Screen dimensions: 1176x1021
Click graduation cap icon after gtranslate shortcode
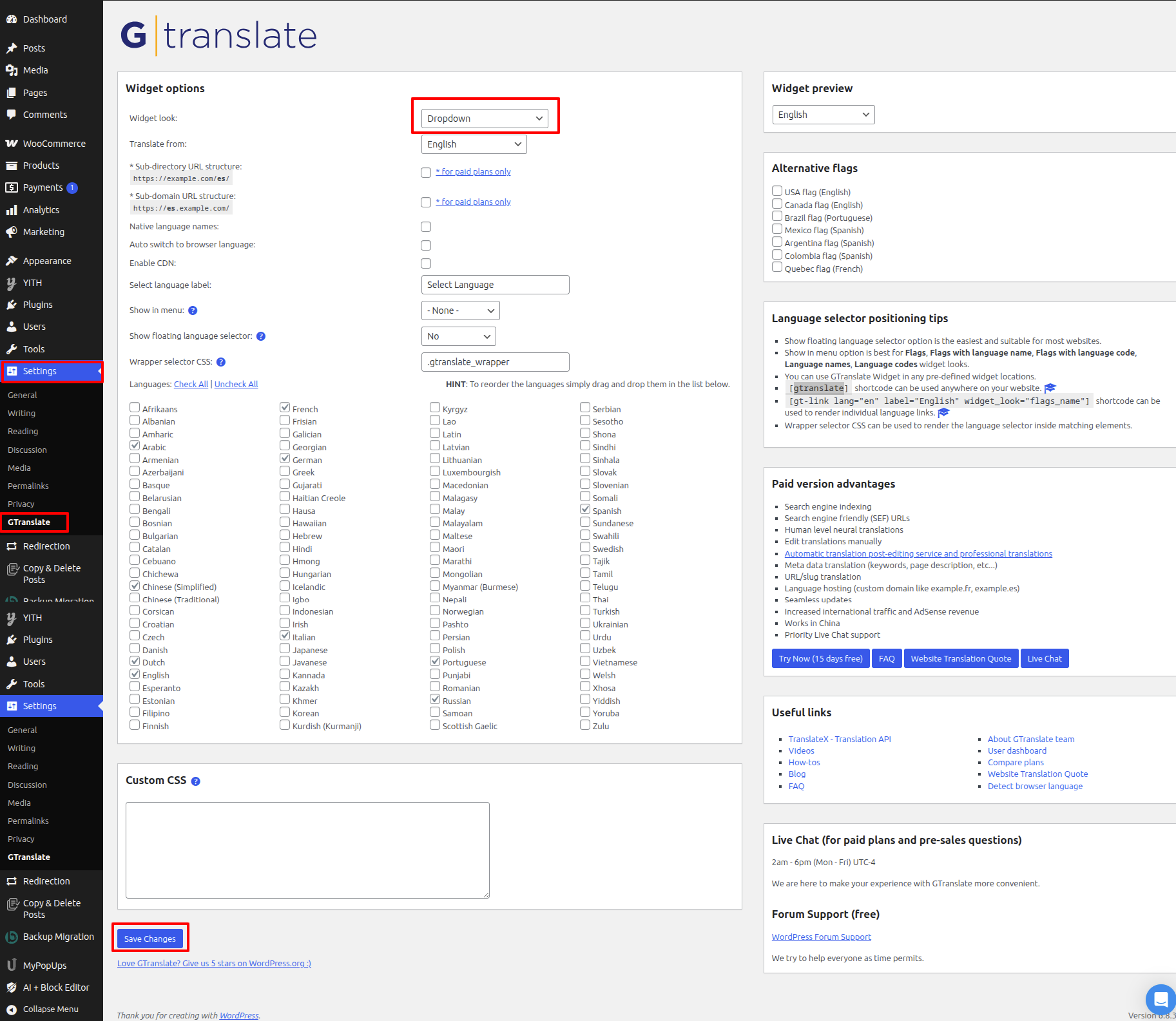tap(1050, 388)
